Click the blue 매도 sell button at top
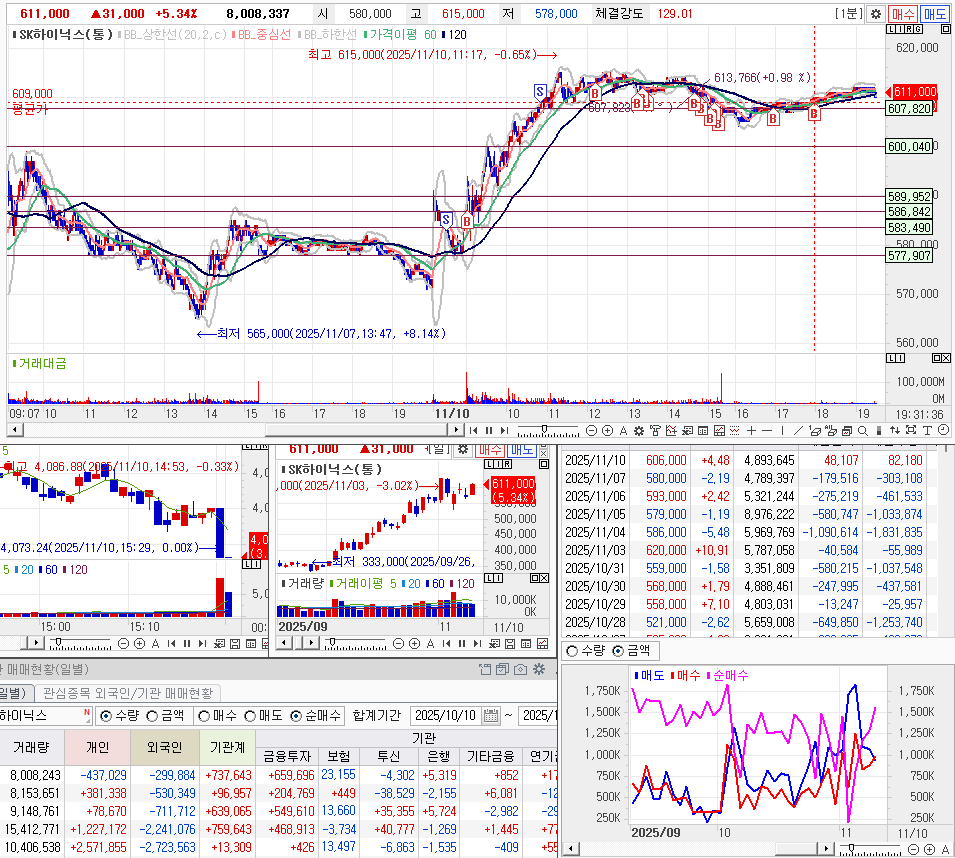 tap(934, 13)
